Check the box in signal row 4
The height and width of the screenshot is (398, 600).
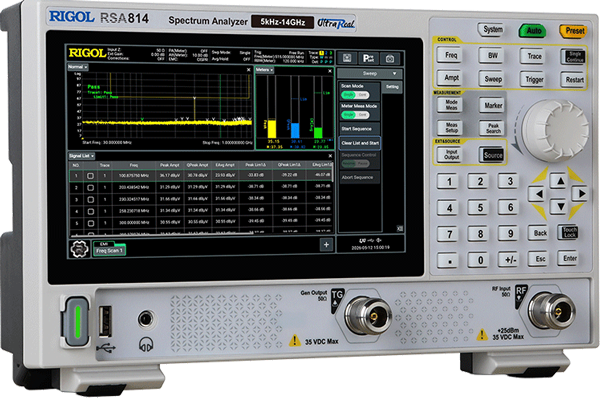[90, 212]
